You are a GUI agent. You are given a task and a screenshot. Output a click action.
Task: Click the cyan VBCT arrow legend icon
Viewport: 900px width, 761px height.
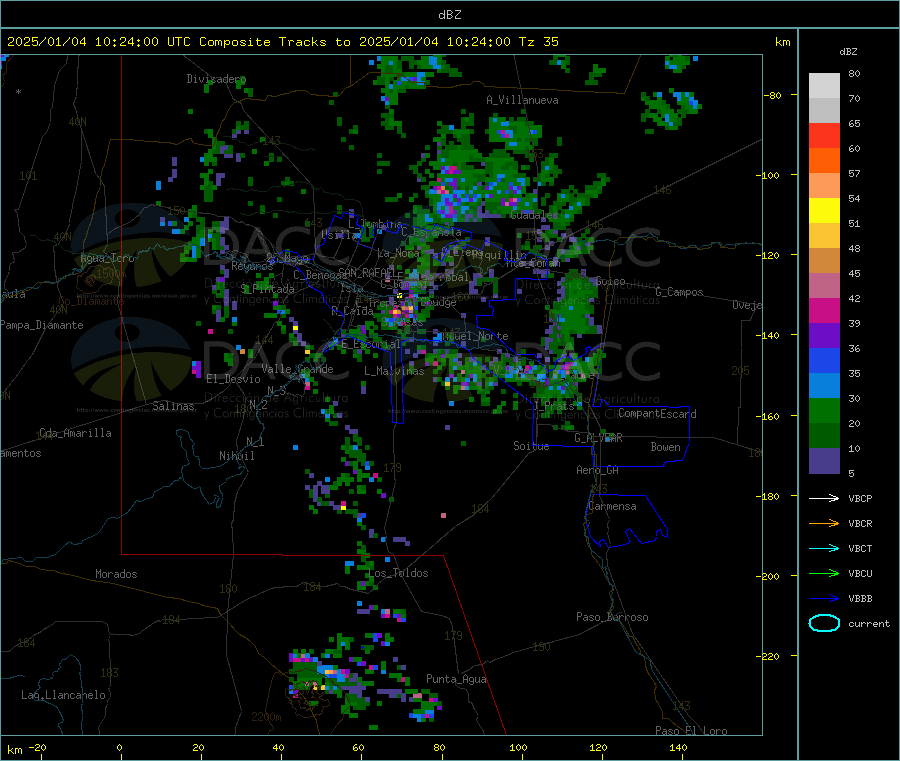(824, 549)
